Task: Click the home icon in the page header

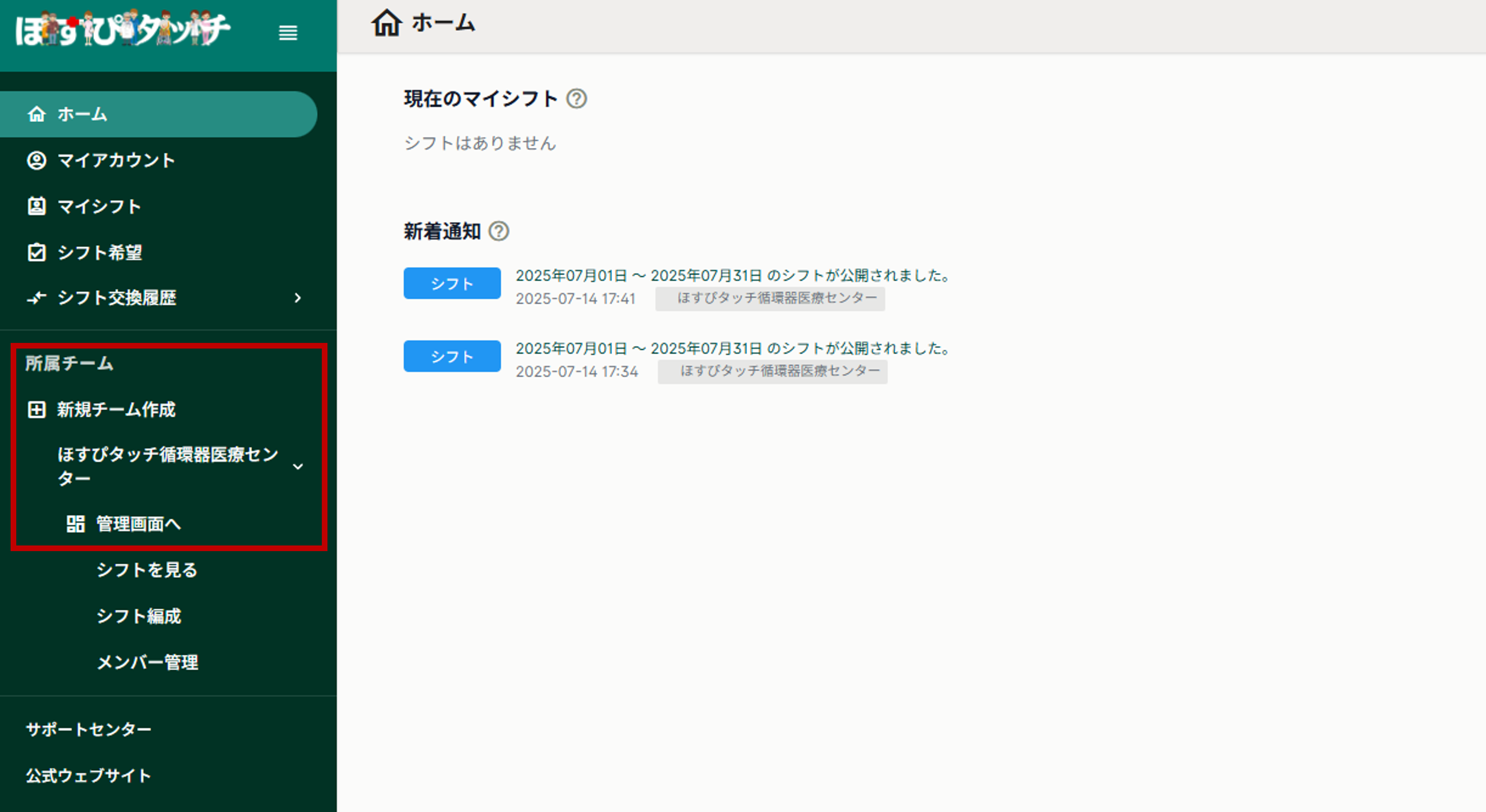Action: click(x=386, y=23)
